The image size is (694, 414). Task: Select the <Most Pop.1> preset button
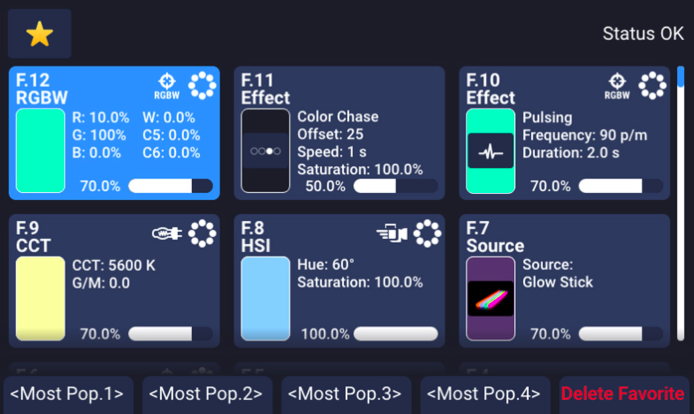pos(69,394)
